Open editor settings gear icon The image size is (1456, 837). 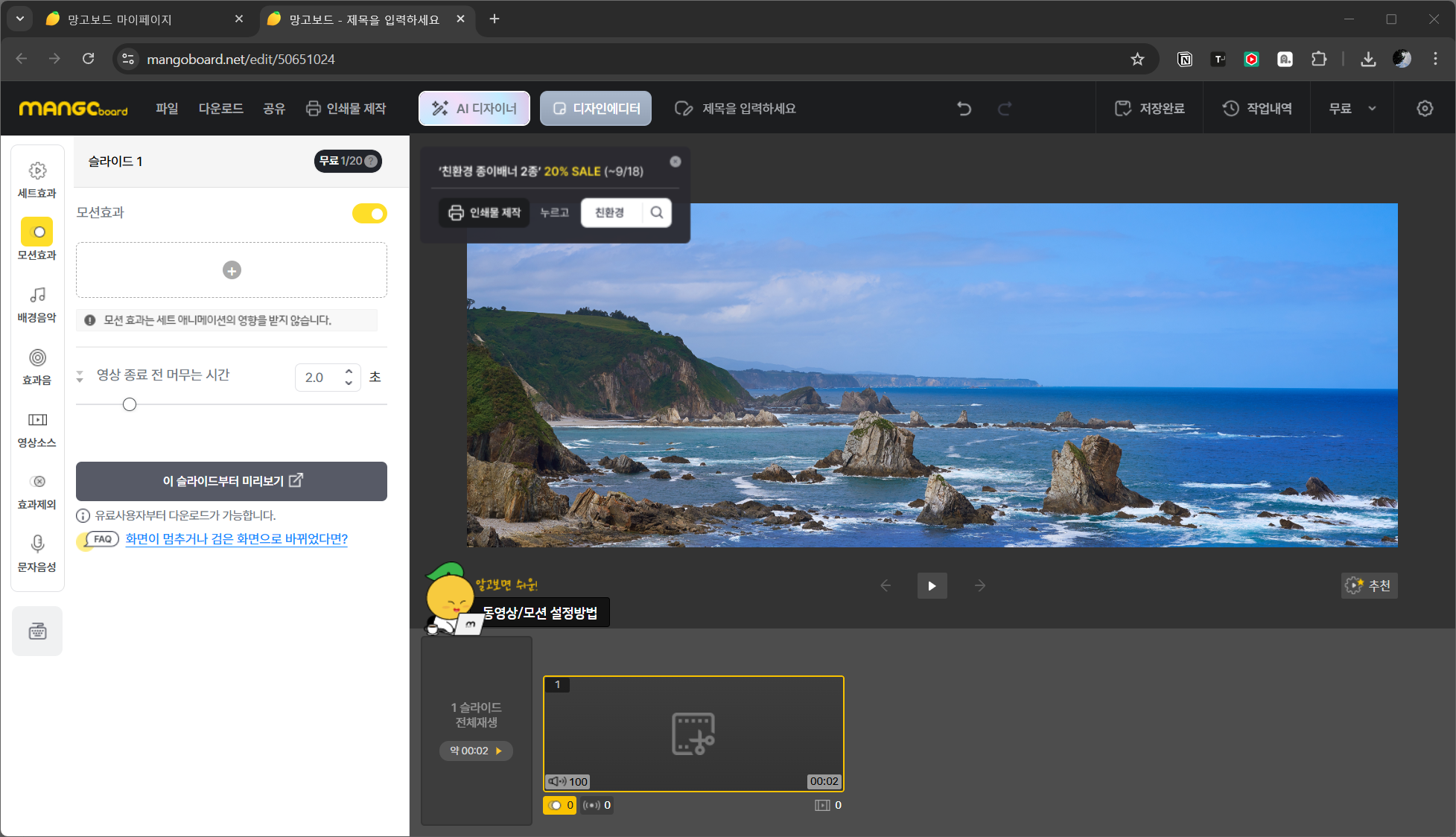coord(1424,109)
